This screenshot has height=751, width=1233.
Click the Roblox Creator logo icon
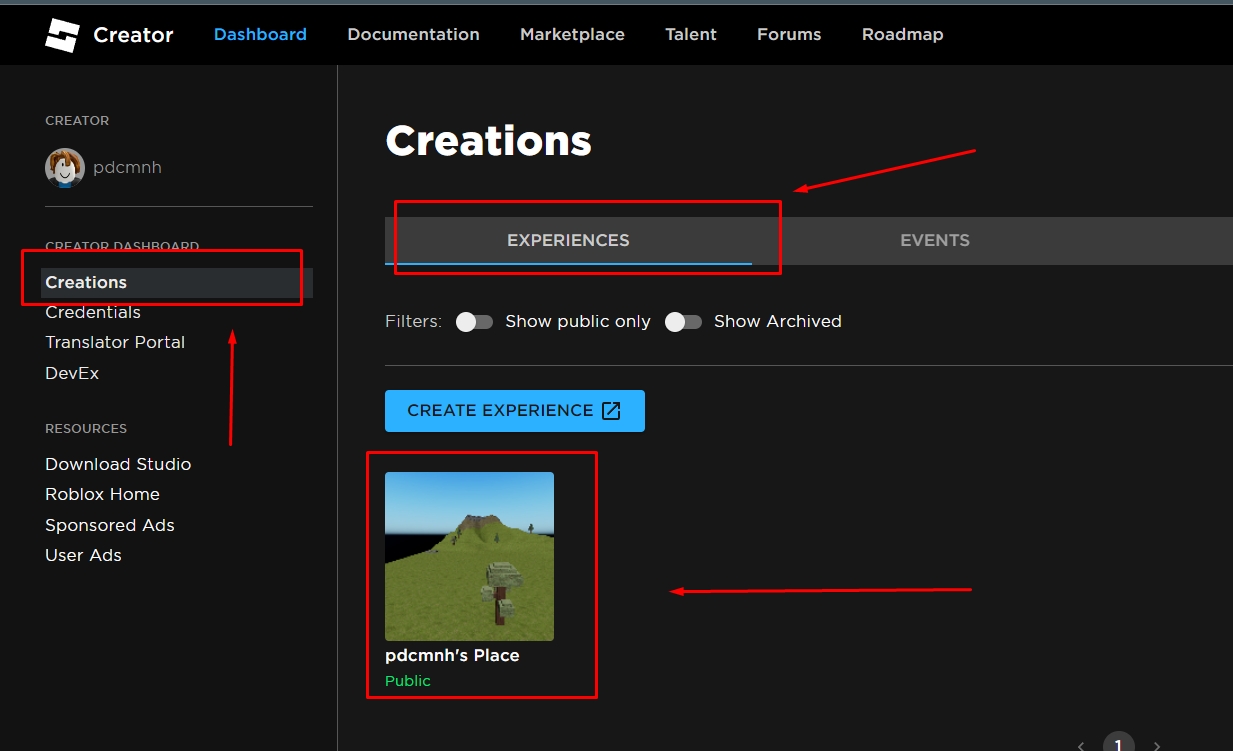[61, 35]
